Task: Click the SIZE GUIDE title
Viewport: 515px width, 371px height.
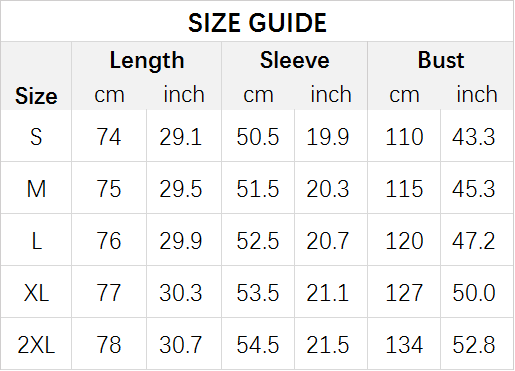Action: click(257, 23)
